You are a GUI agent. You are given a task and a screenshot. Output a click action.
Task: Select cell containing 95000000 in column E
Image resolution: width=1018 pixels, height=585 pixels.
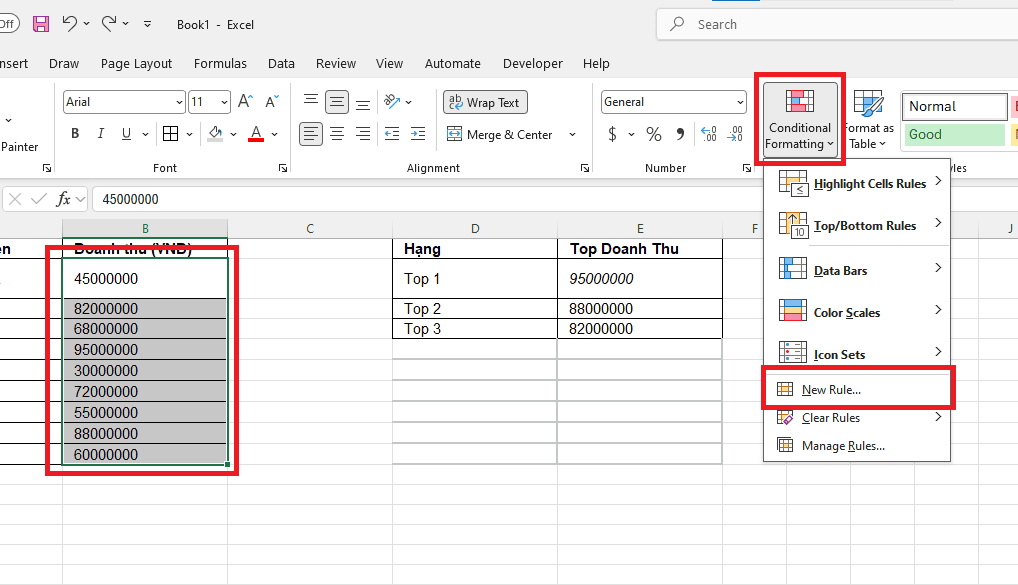pyautogui.click(x=639, y=279)
